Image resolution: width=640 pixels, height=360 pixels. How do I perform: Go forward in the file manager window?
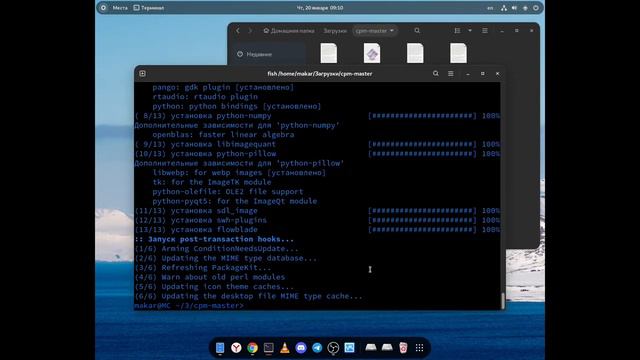(x=250, y=31)
